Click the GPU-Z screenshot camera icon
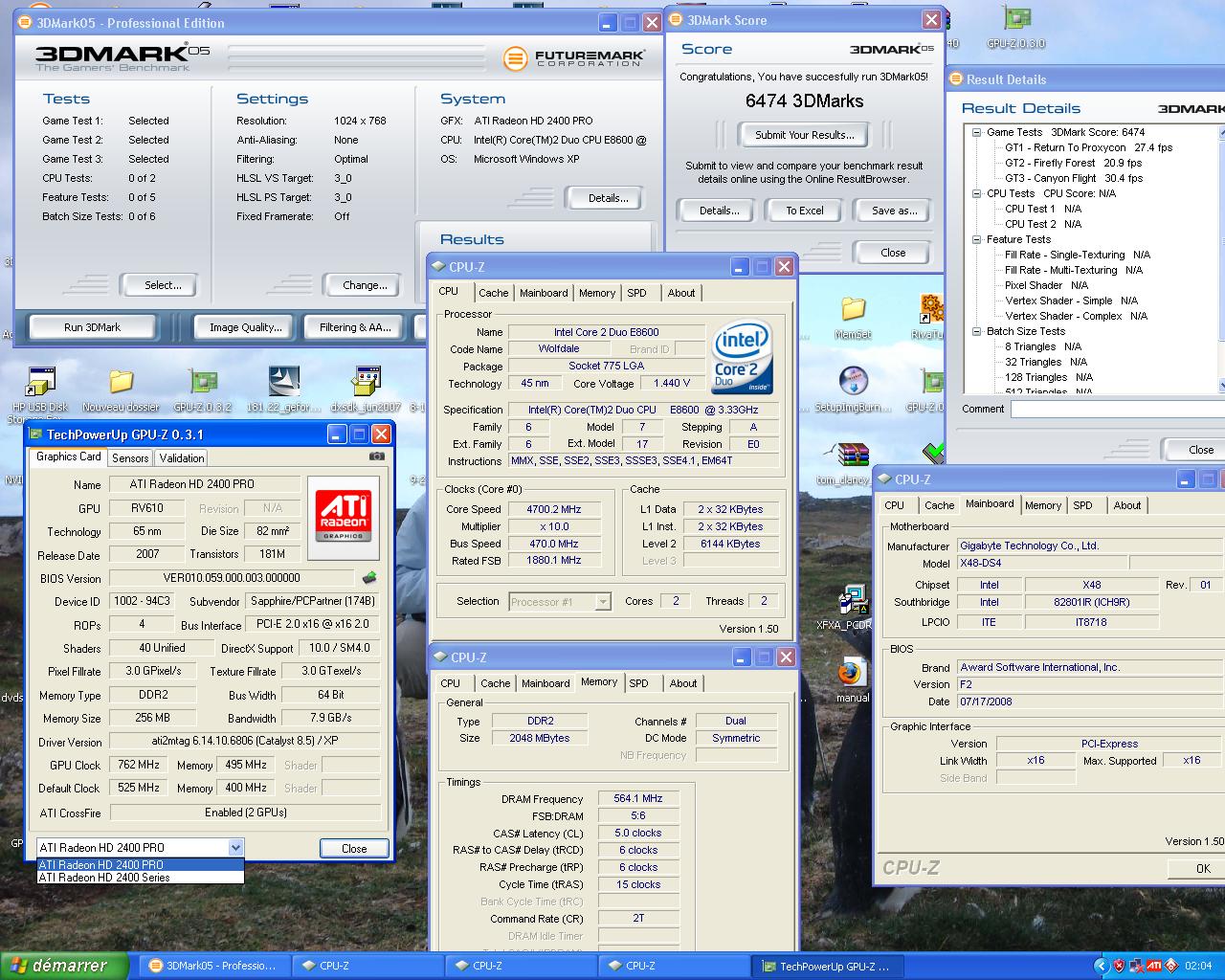Screen dimensions: 1225x980 [377, 457]
